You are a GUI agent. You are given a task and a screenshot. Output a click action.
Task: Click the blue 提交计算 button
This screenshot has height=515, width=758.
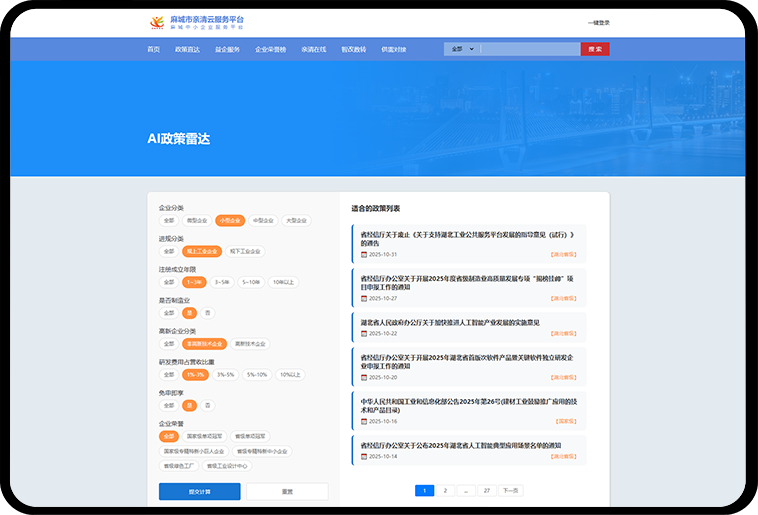tap(199, 491)
